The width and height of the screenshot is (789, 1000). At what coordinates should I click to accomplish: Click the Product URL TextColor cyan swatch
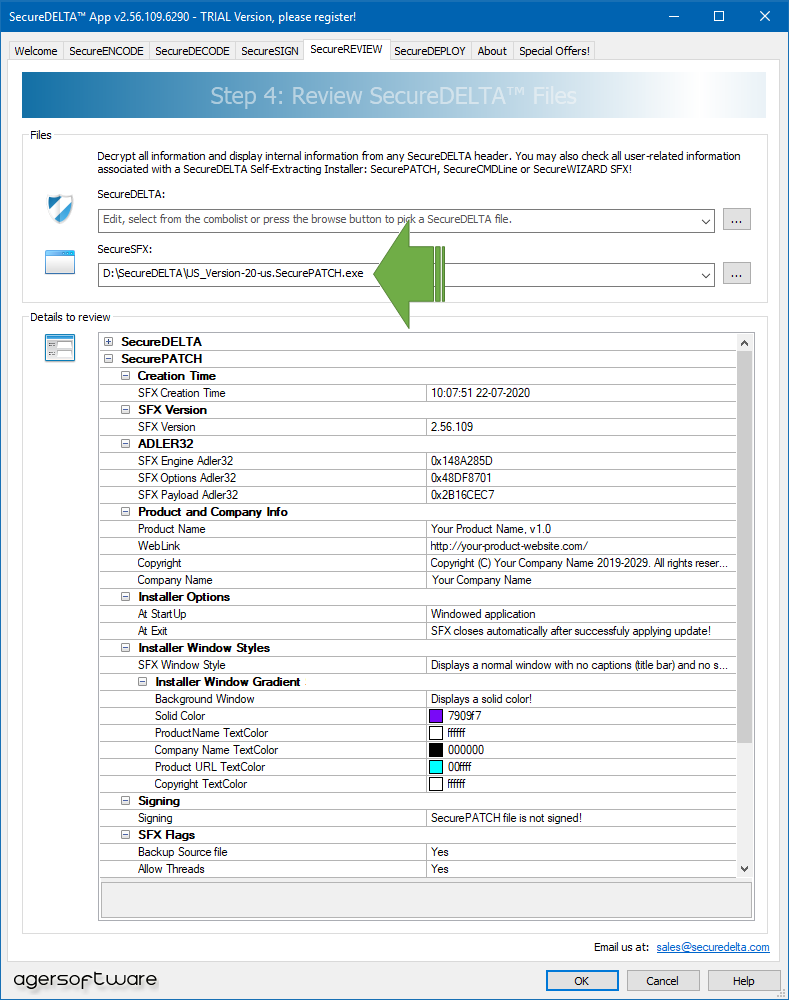click(x=436, y=767)
